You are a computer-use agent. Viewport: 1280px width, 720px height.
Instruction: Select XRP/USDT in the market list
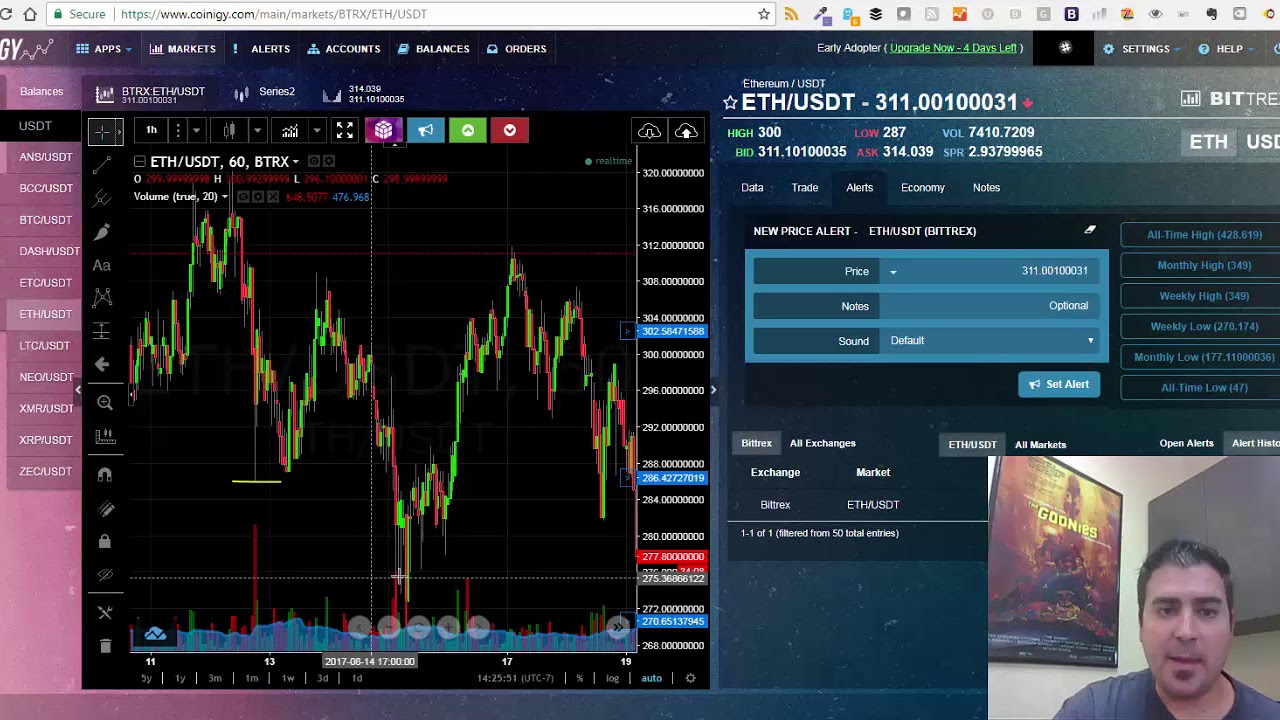[x=45, y=440]
